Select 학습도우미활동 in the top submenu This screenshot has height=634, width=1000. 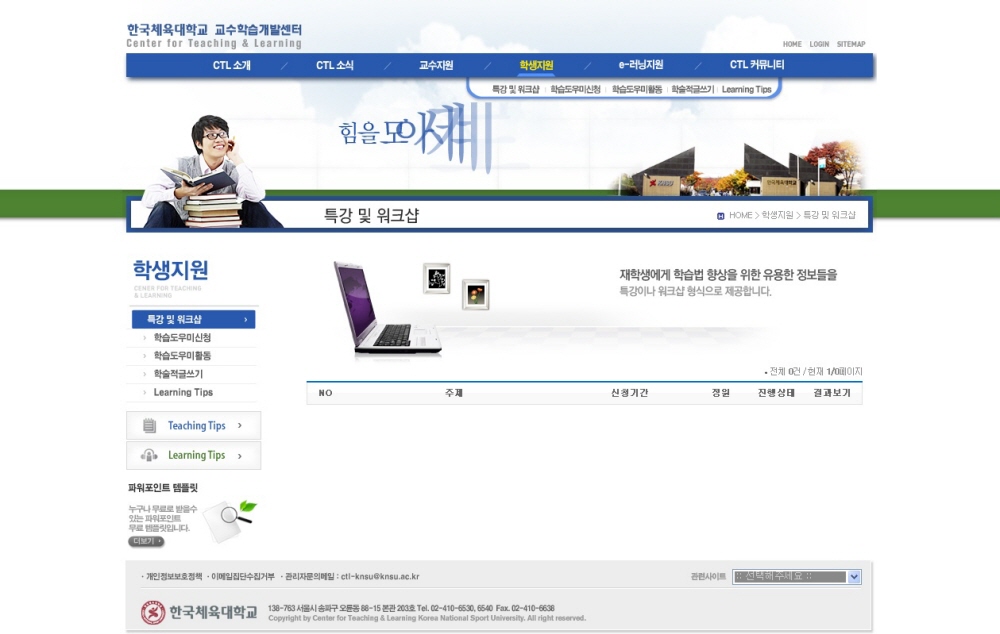coord(637,90)
